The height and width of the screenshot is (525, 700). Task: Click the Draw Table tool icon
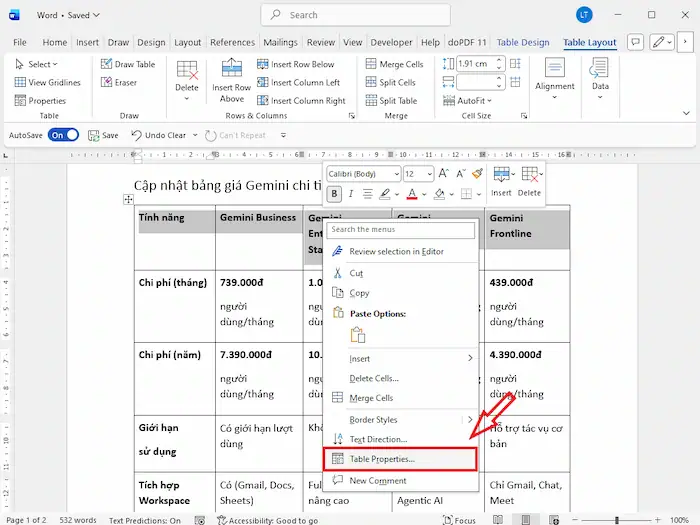106,65
